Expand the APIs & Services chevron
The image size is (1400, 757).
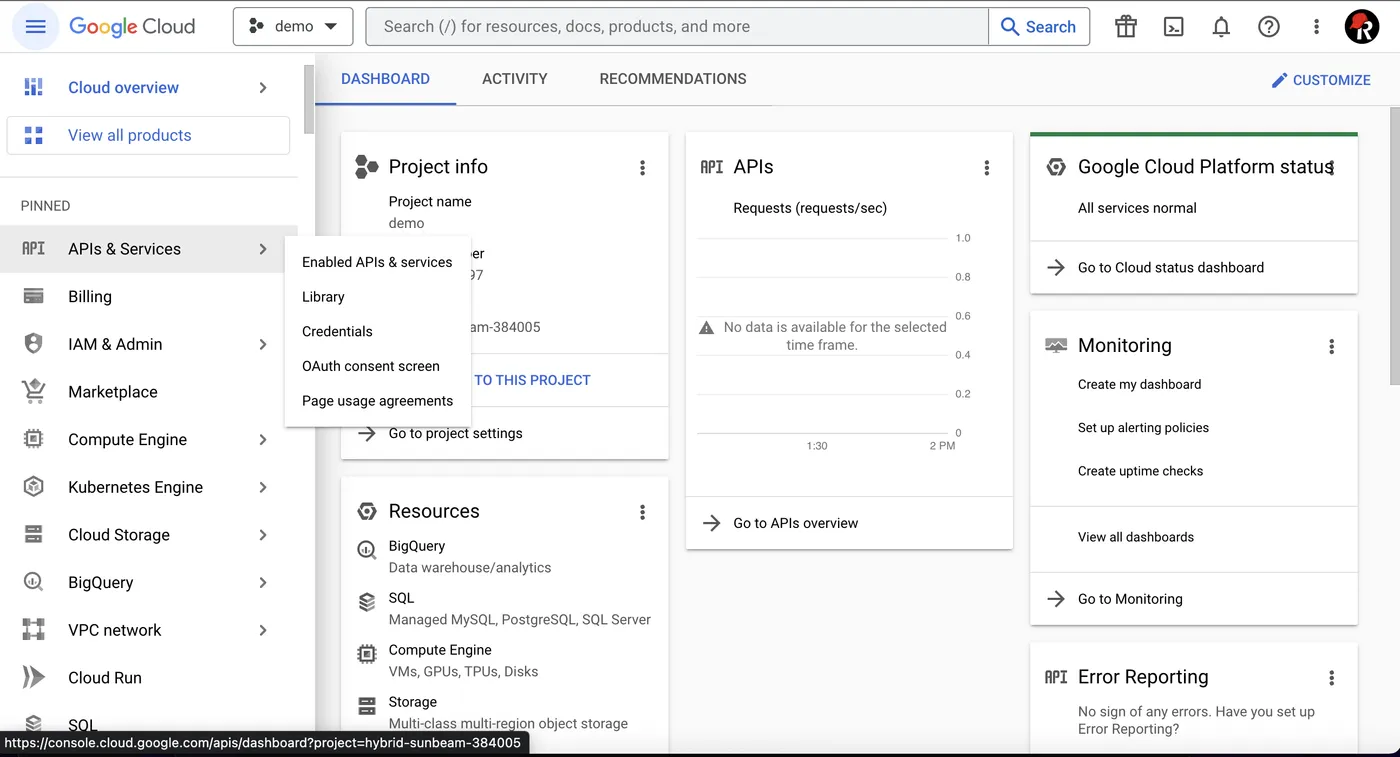(263, 249)
